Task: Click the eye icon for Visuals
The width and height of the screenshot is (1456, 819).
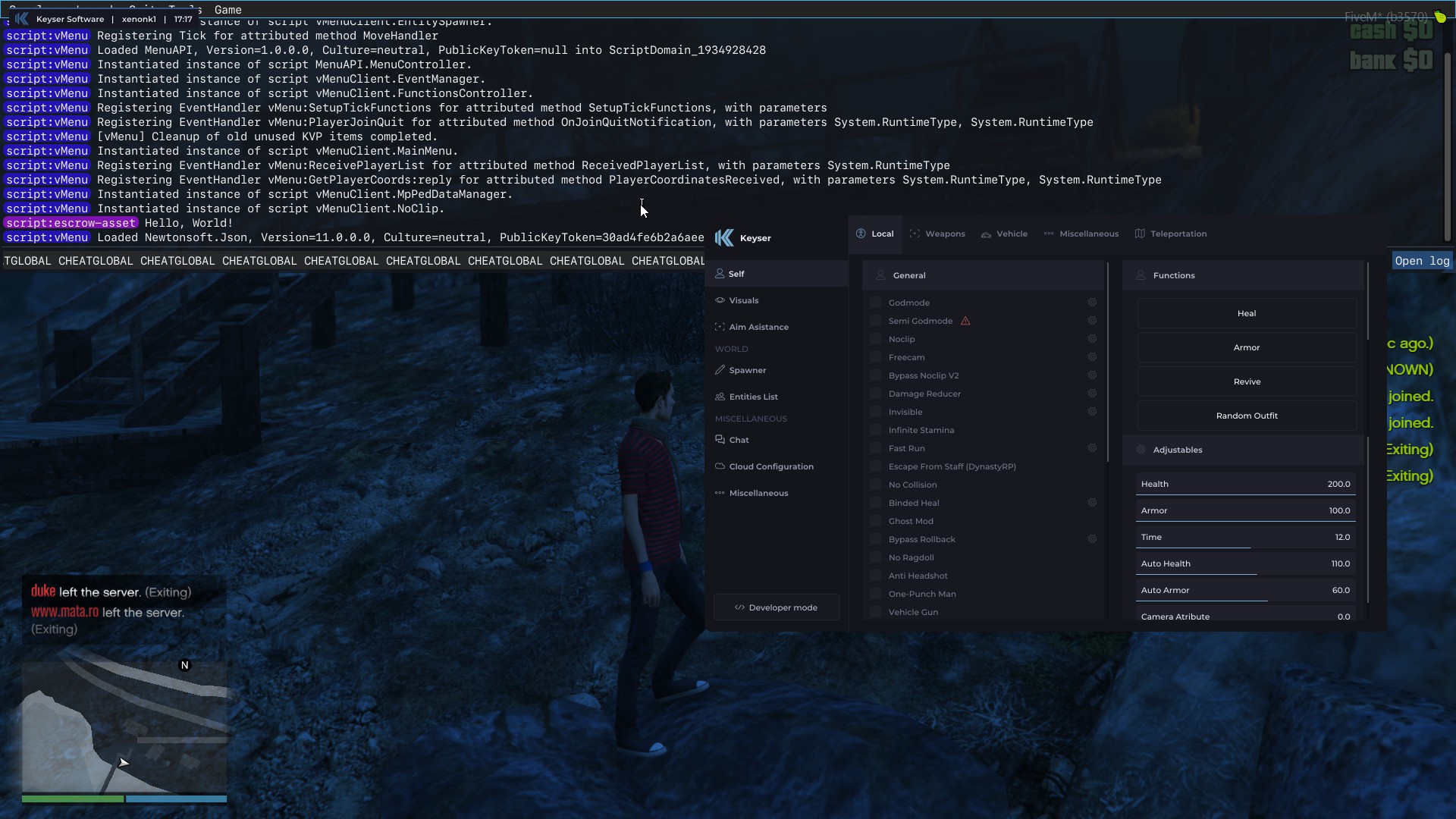Action: [x=720, y=300]
